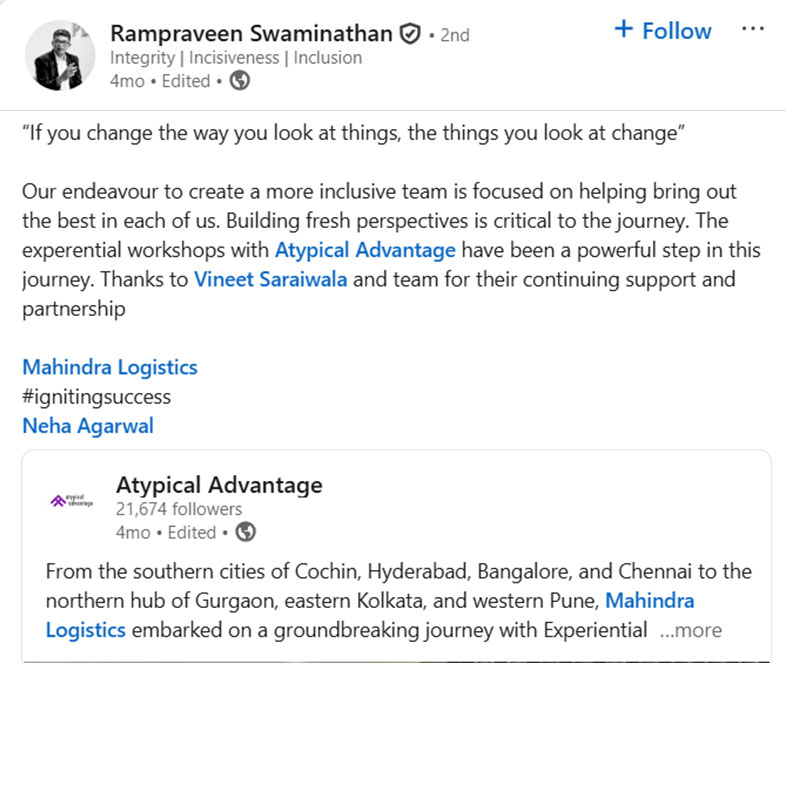The height and width of the screenshot is (800, 786).
Task: Open the Atypical Advantage mention in post
Action: click(x=365, y=251)
